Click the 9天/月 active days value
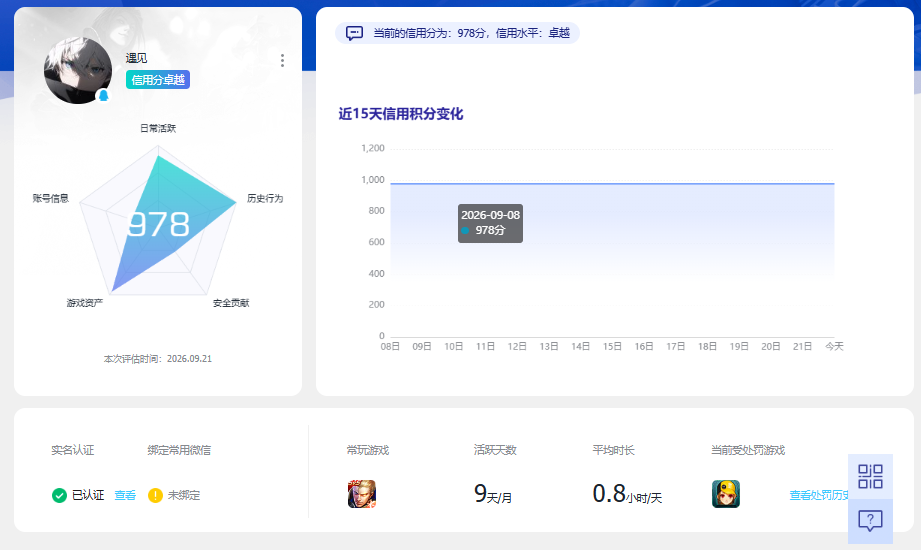Viewport: 921px width, 550px height. click(493, 494)
